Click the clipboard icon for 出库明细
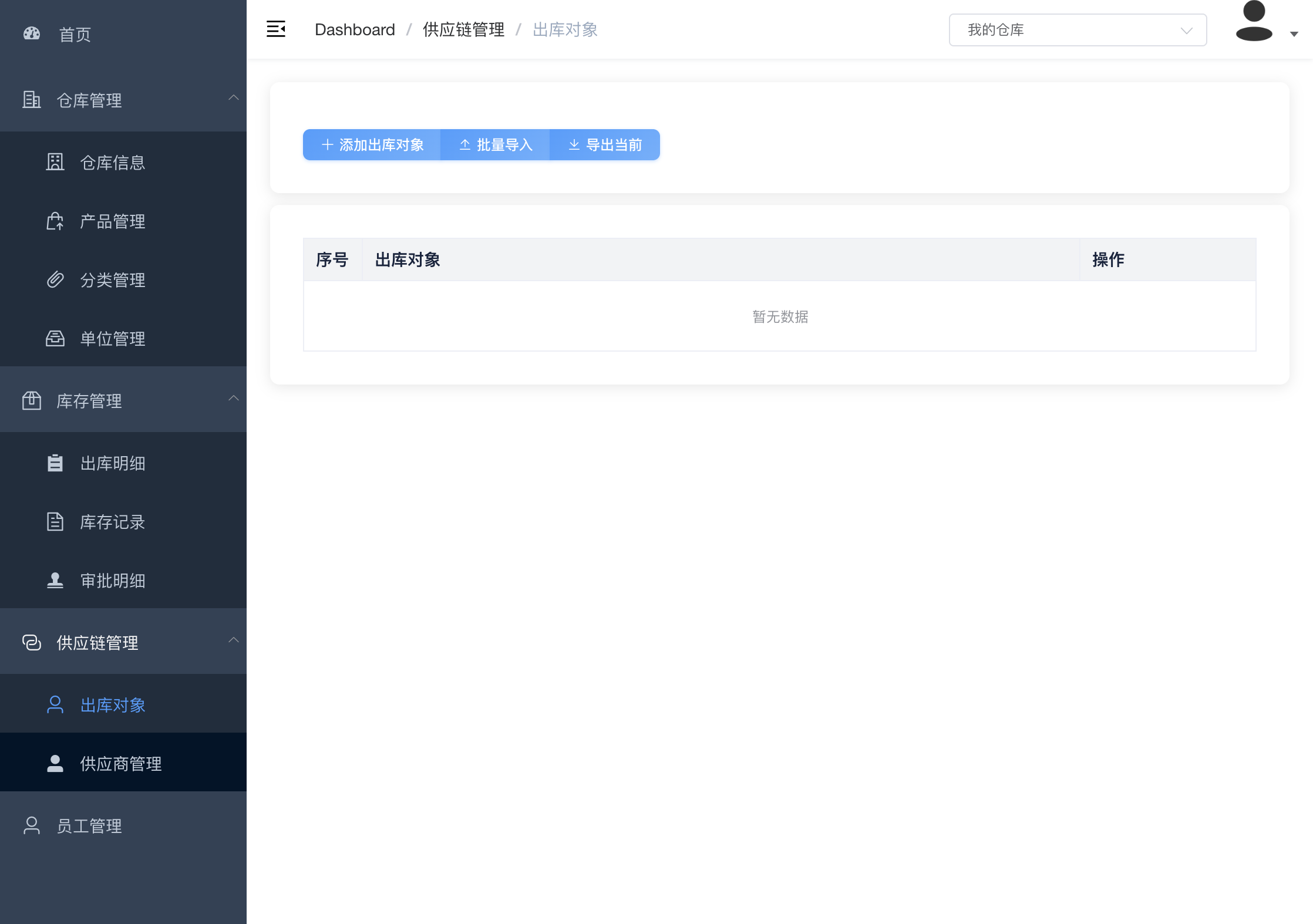This screenshot has width=1313, height=924. click(55, 463)
